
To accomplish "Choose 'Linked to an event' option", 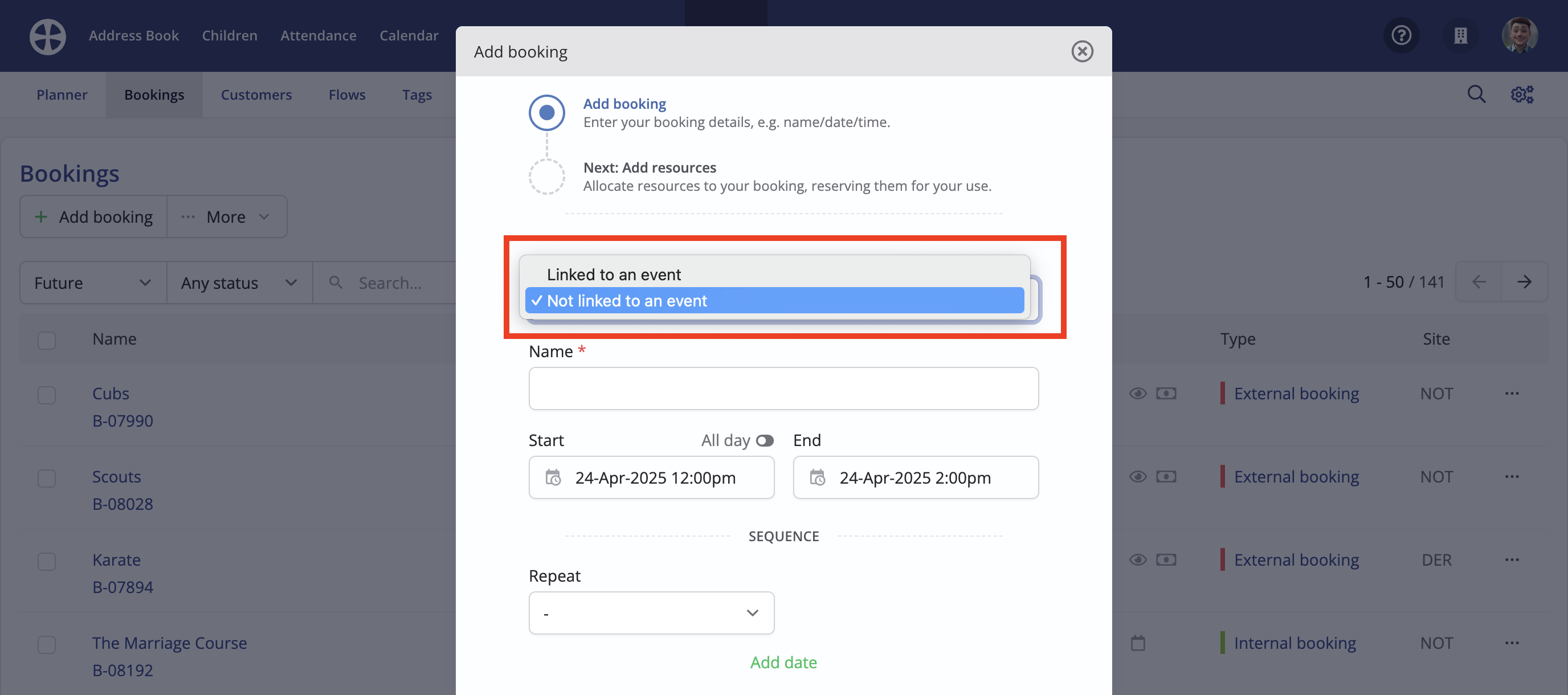I will [x=614, y=275].
